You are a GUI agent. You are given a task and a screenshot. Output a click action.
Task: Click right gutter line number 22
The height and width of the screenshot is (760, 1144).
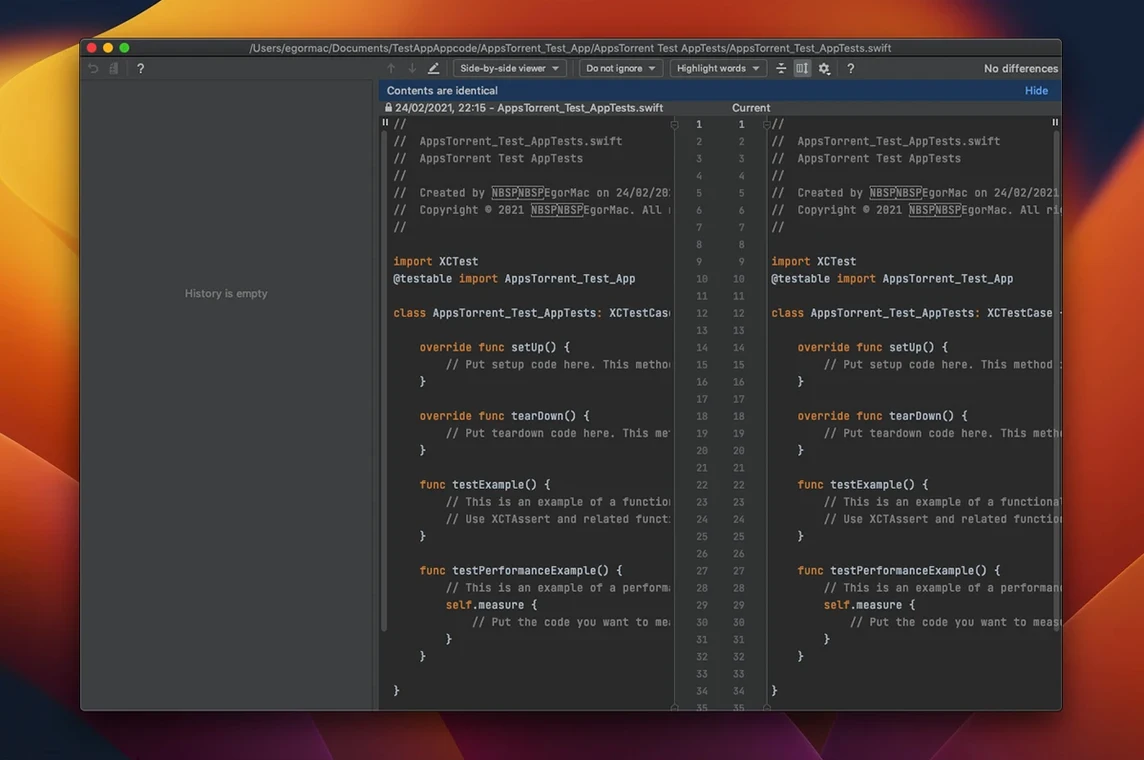click(x=738, y=485)
